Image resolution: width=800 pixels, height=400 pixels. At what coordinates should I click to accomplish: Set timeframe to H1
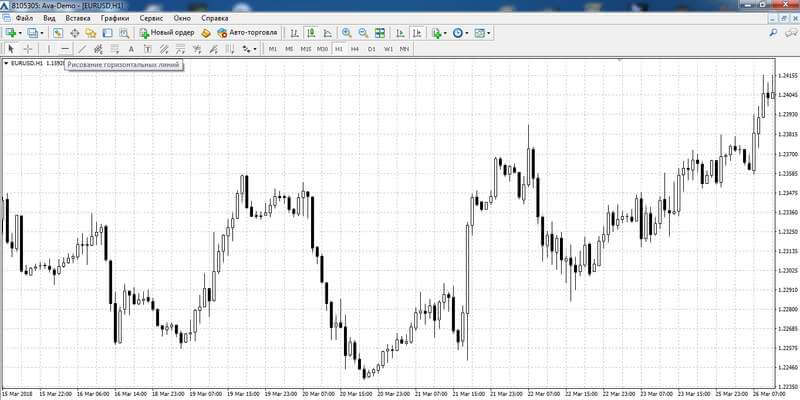pyautogui.click(x=339, y=49)
